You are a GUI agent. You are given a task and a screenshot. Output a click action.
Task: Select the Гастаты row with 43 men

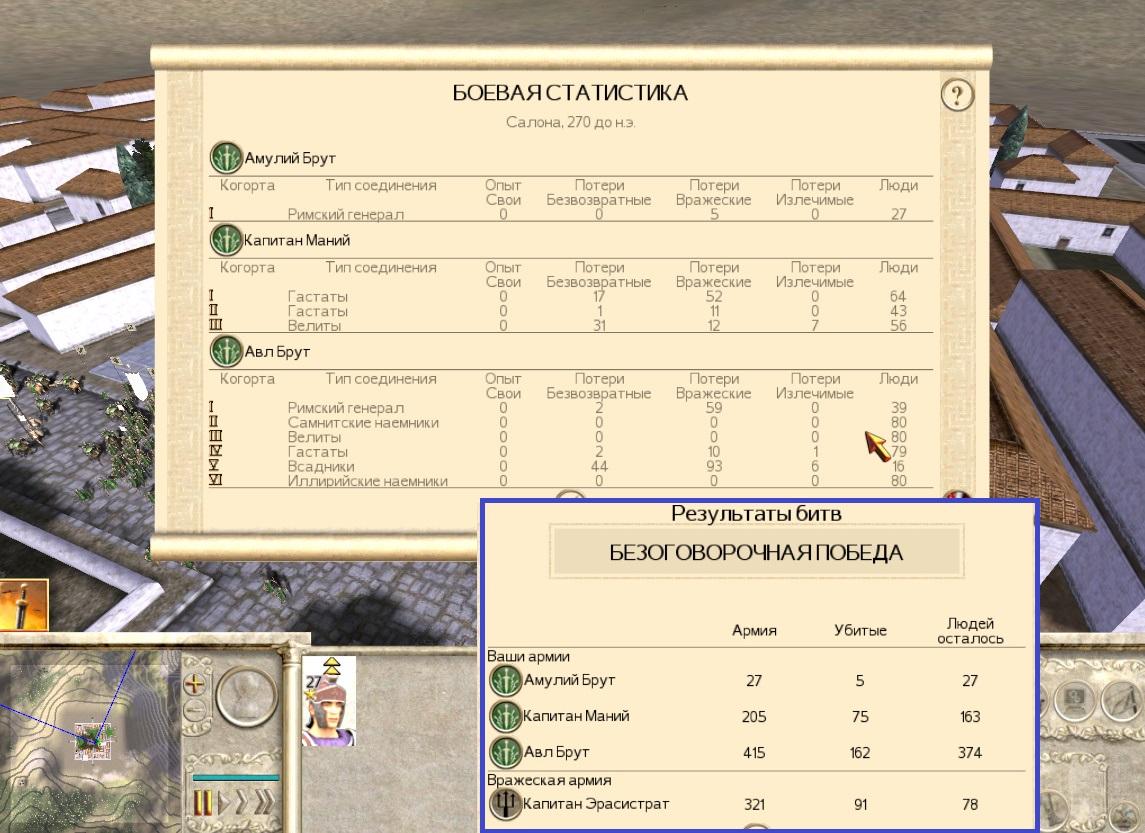pyautogui.click(x=570, y=311)
